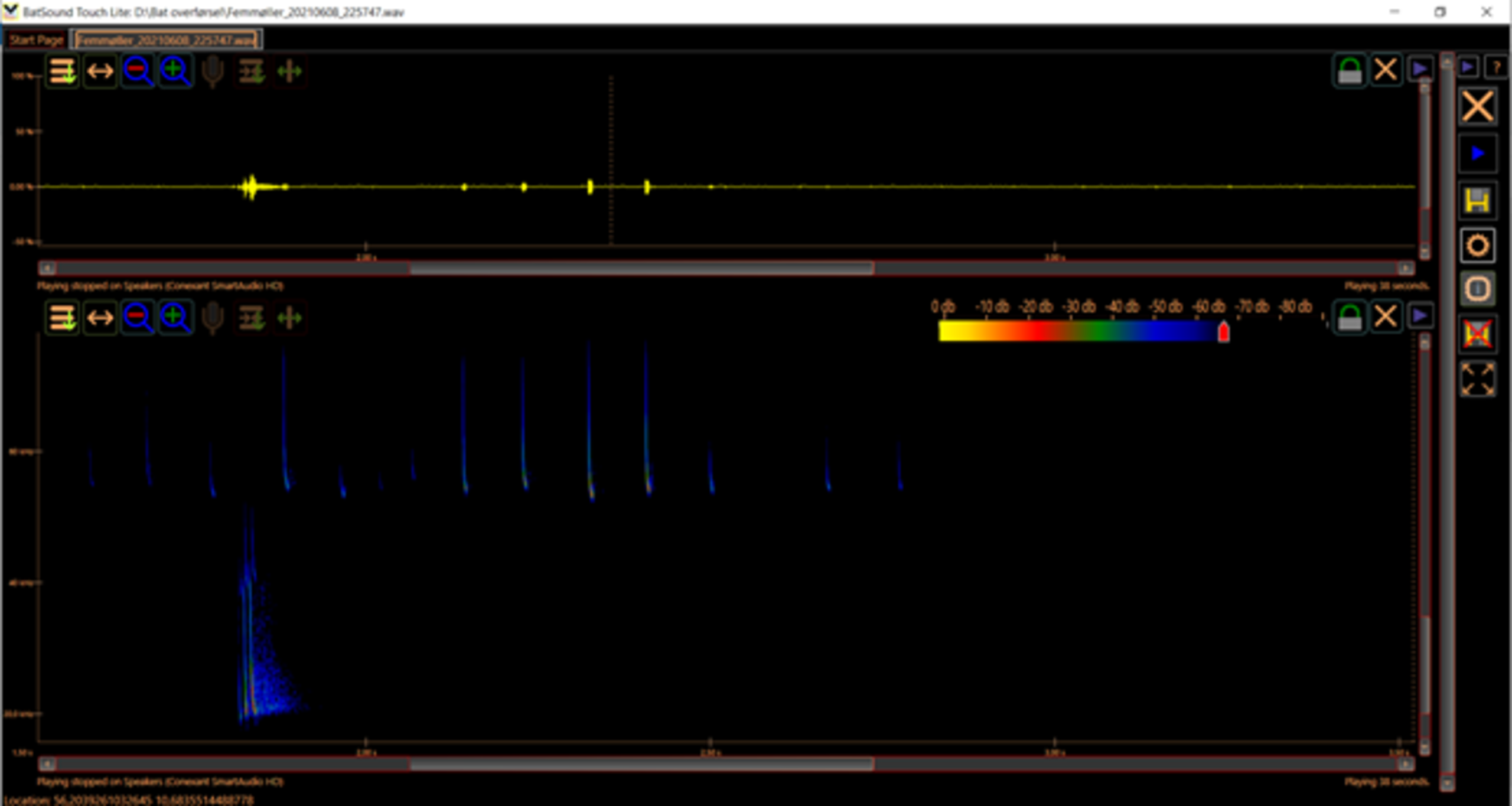
Task: Click the microphone icon in spectrogram toolbar
Action: (x=213, y=317)
